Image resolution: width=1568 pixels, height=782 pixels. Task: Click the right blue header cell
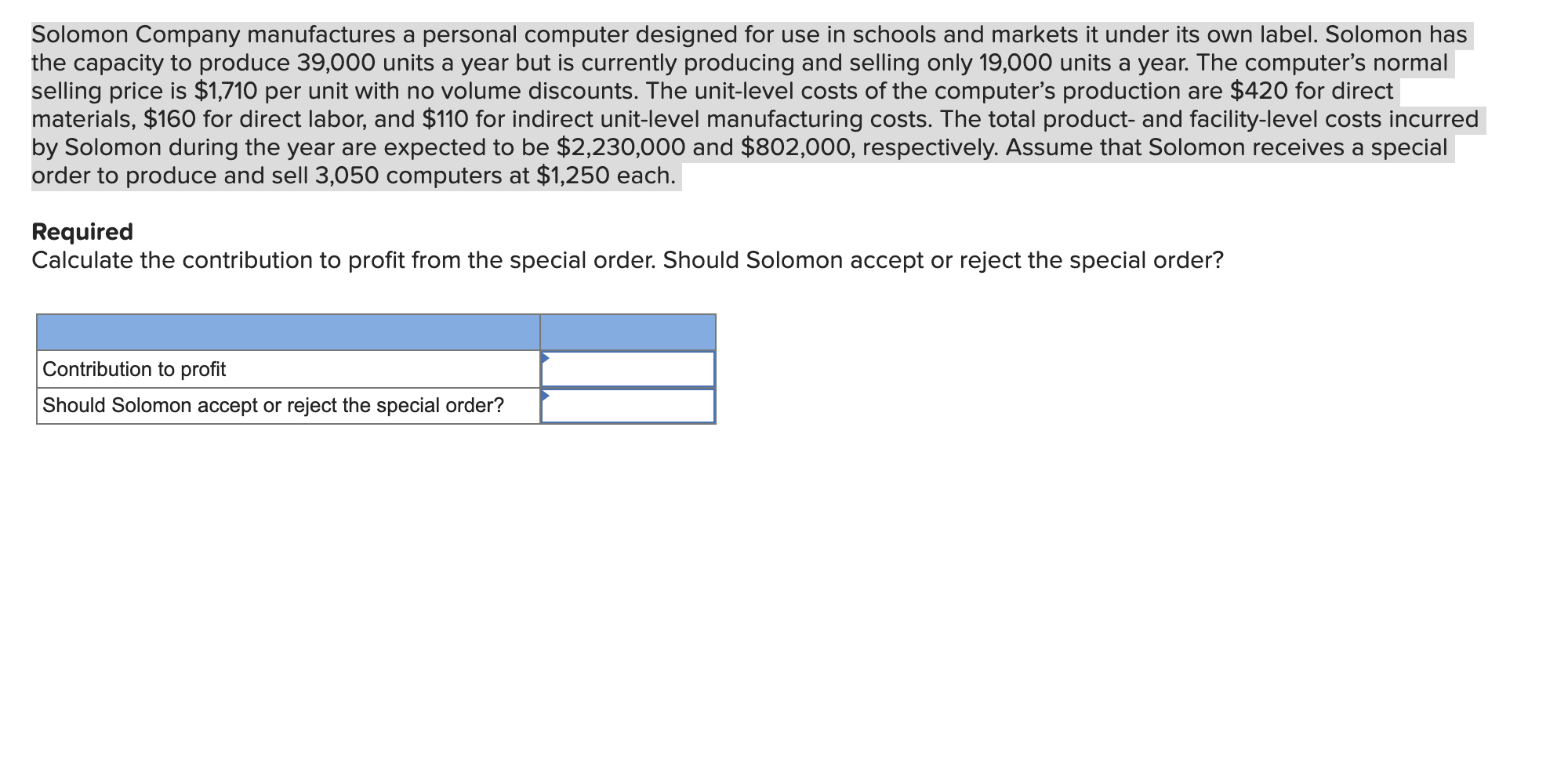[627, 331]
